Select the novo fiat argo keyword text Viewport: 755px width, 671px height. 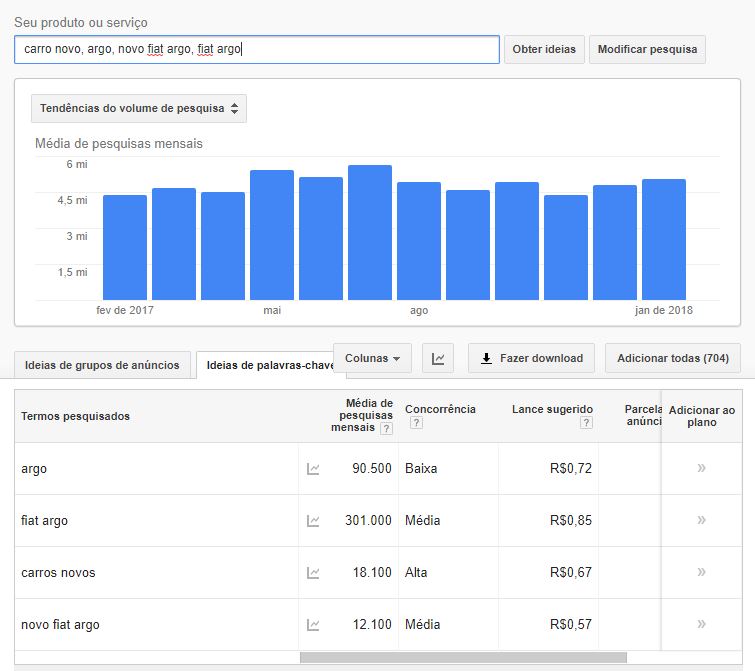pyautogui.click(x=60, y=625)
